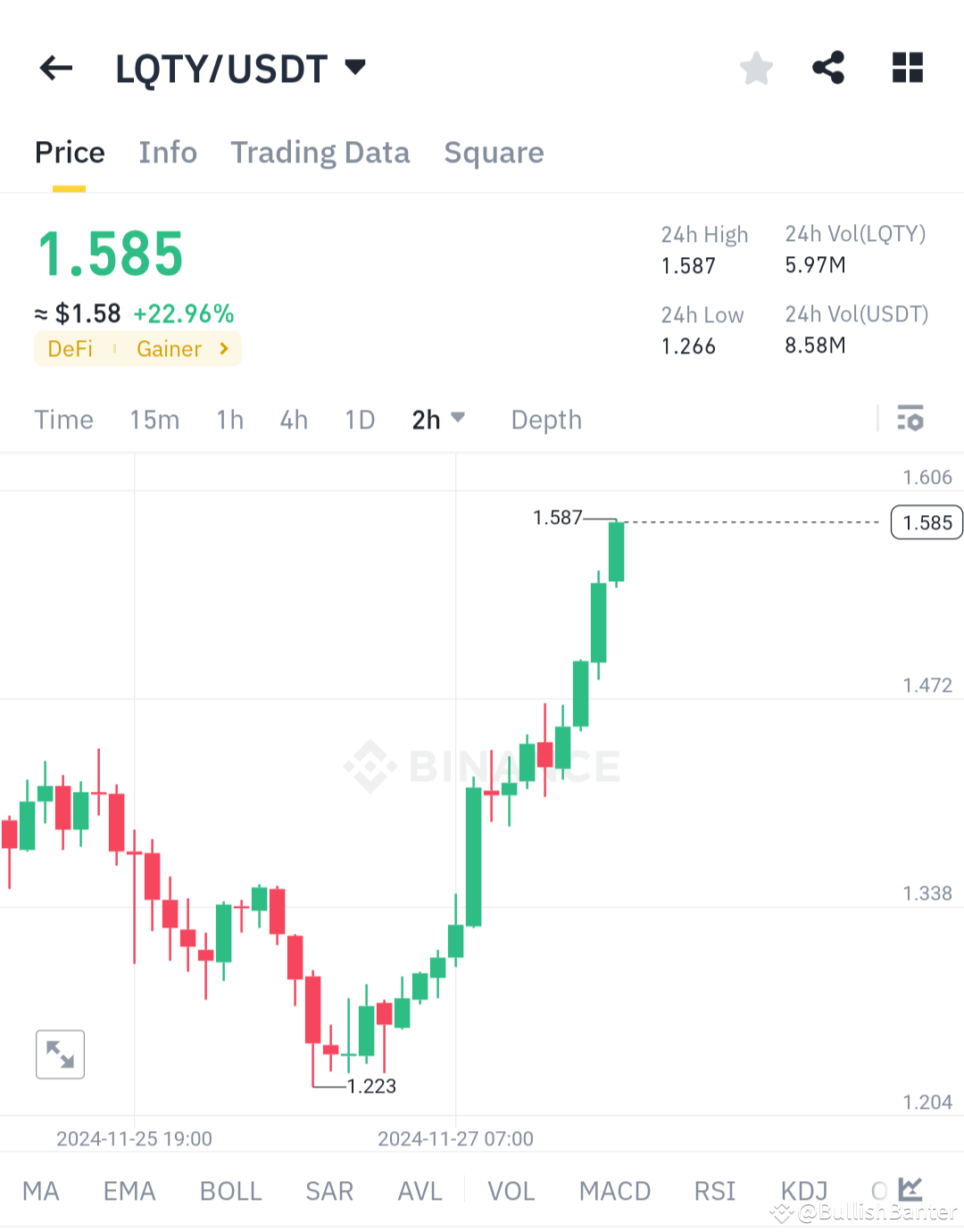Tap the fullscreen expand icon on the chart
964x1232 pixels.
[x=59, y=1054]
